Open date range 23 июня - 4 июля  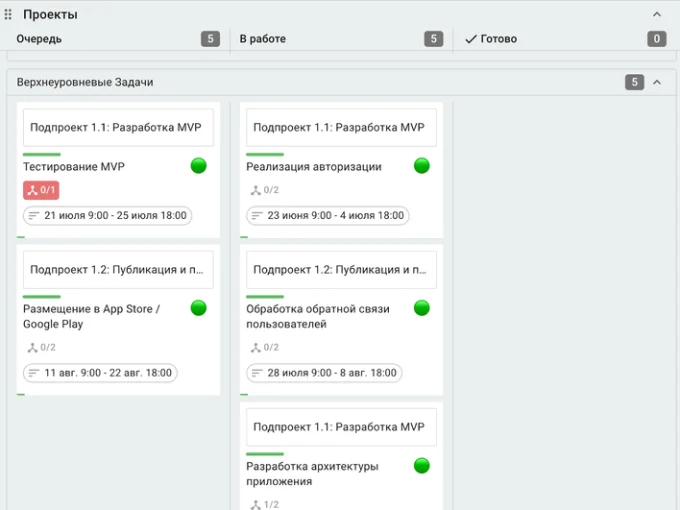[x=327, y=215]
